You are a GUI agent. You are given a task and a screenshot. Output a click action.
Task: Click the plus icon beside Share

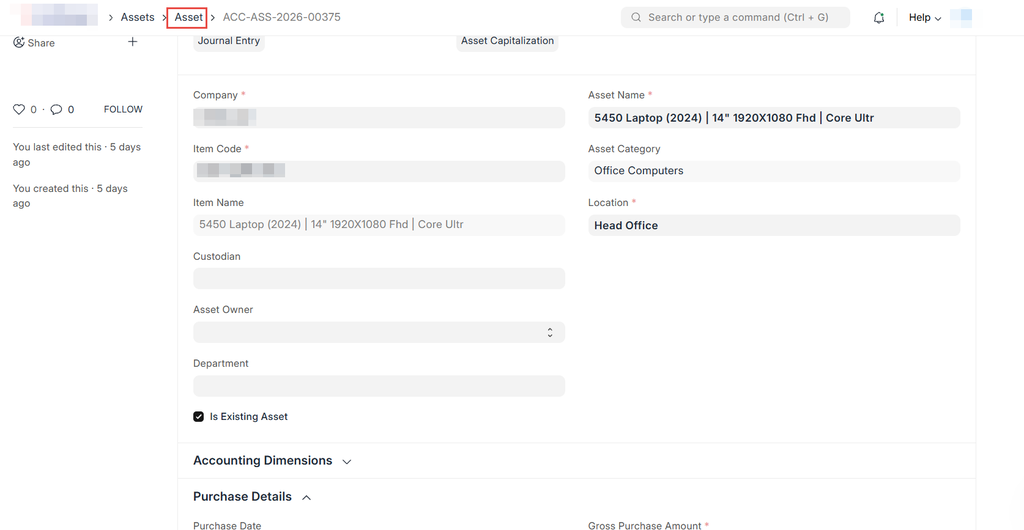tap(133, 42)
